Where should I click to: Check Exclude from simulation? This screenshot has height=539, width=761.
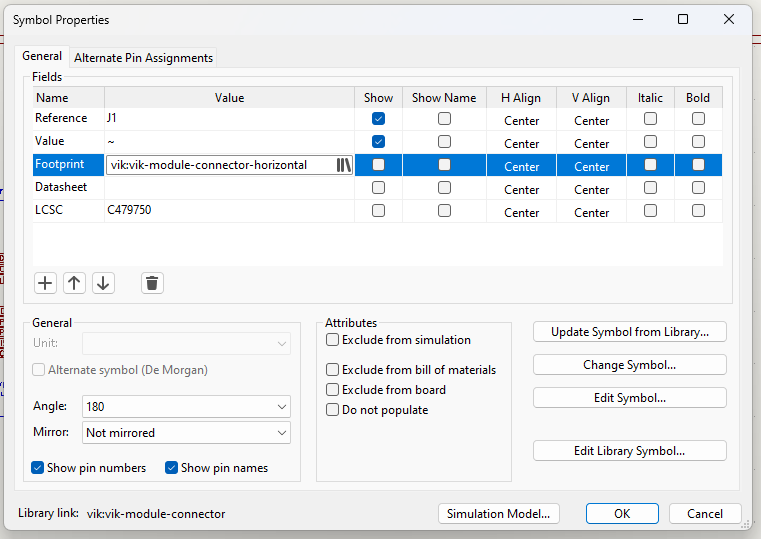pos(332,340)
